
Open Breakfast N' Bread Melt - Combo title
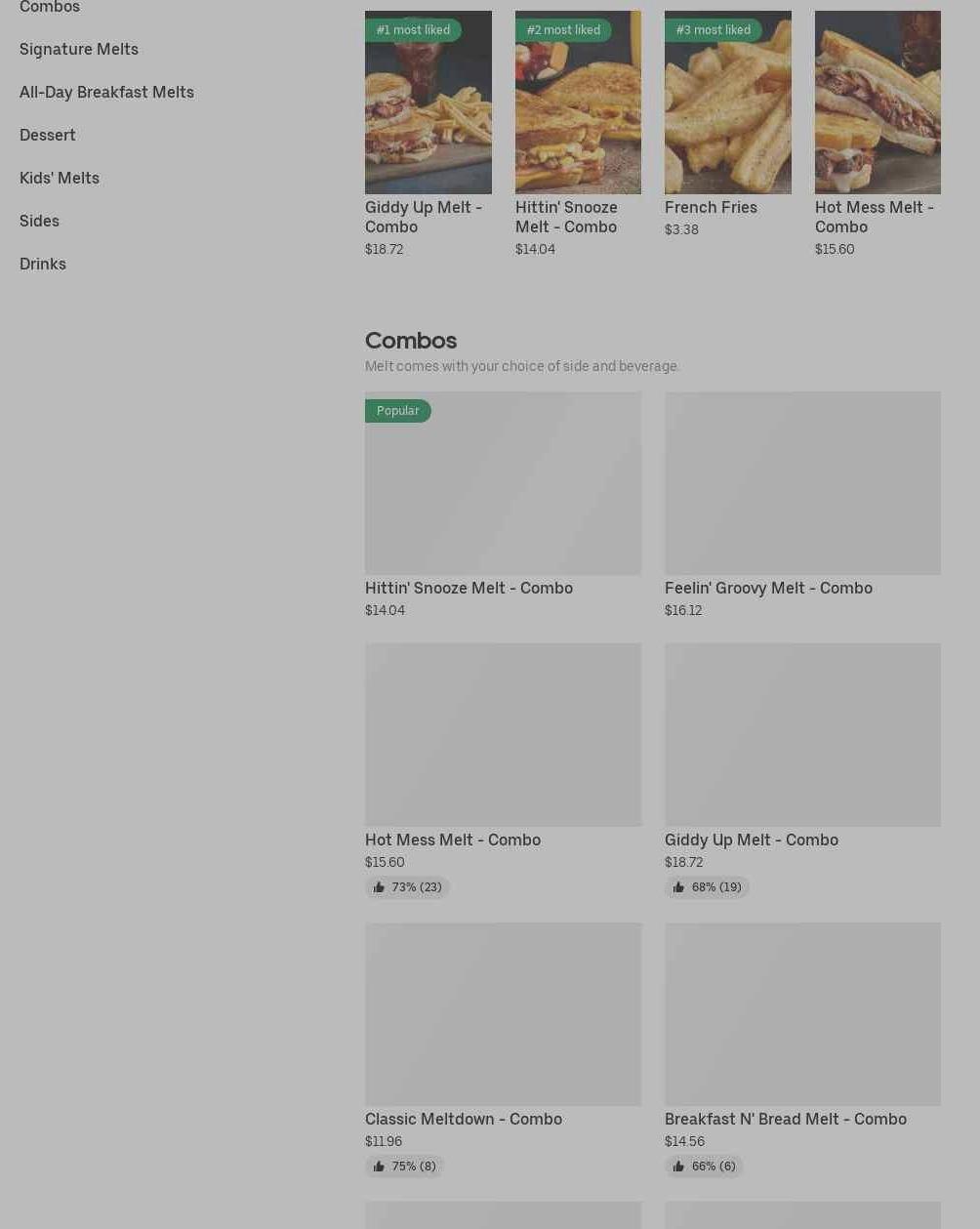(785, 1119)
